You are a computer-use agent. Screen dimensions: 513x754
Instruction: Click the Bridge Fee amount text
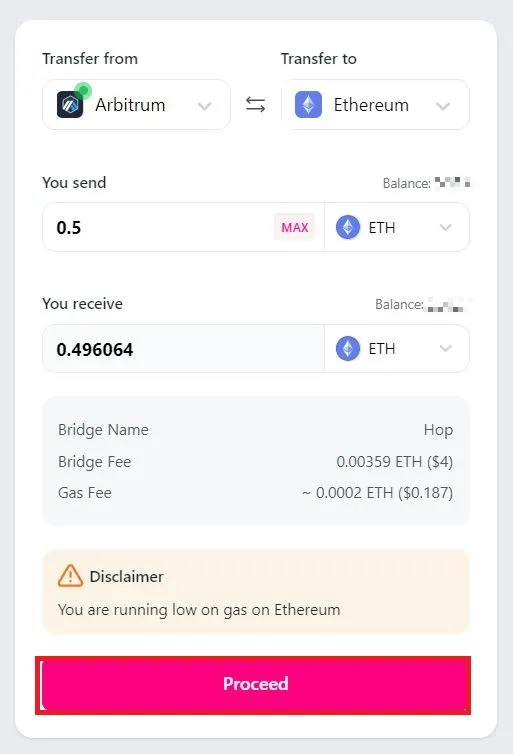point(394,462)
